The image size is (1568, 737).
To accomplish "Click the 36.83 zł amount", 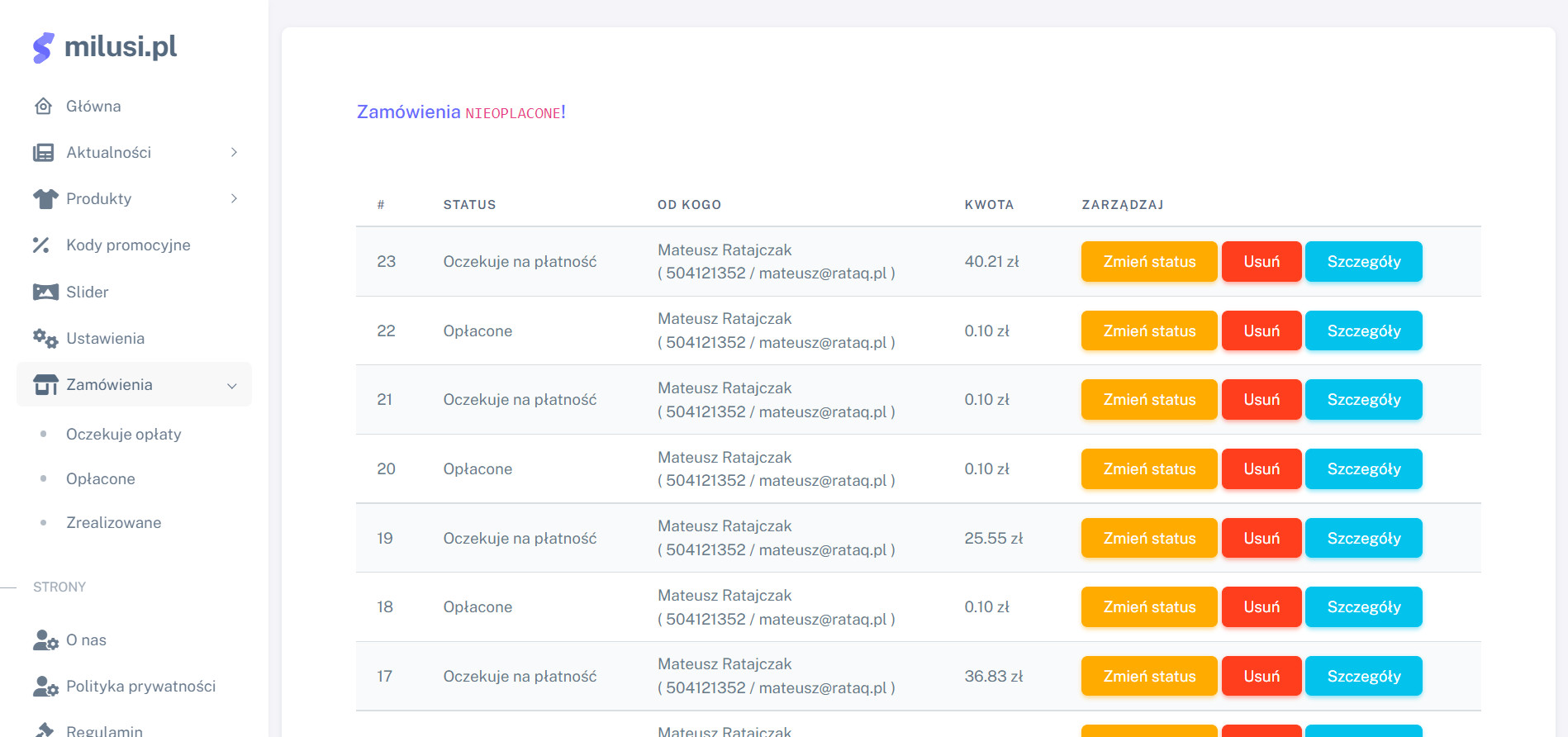I will (x=994, y=676).
